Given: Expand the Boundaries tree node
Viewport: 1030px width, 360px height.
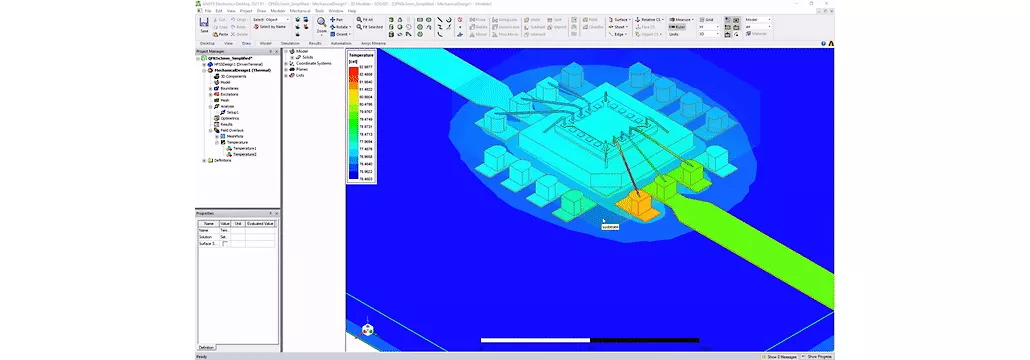Looking at the screenshot, I should tap(210, 88).
